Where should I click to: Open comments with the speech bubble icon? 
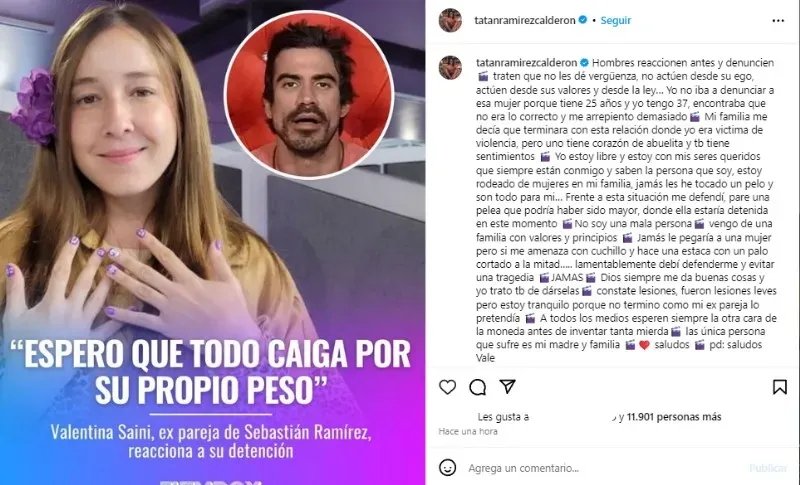(478, 388)
